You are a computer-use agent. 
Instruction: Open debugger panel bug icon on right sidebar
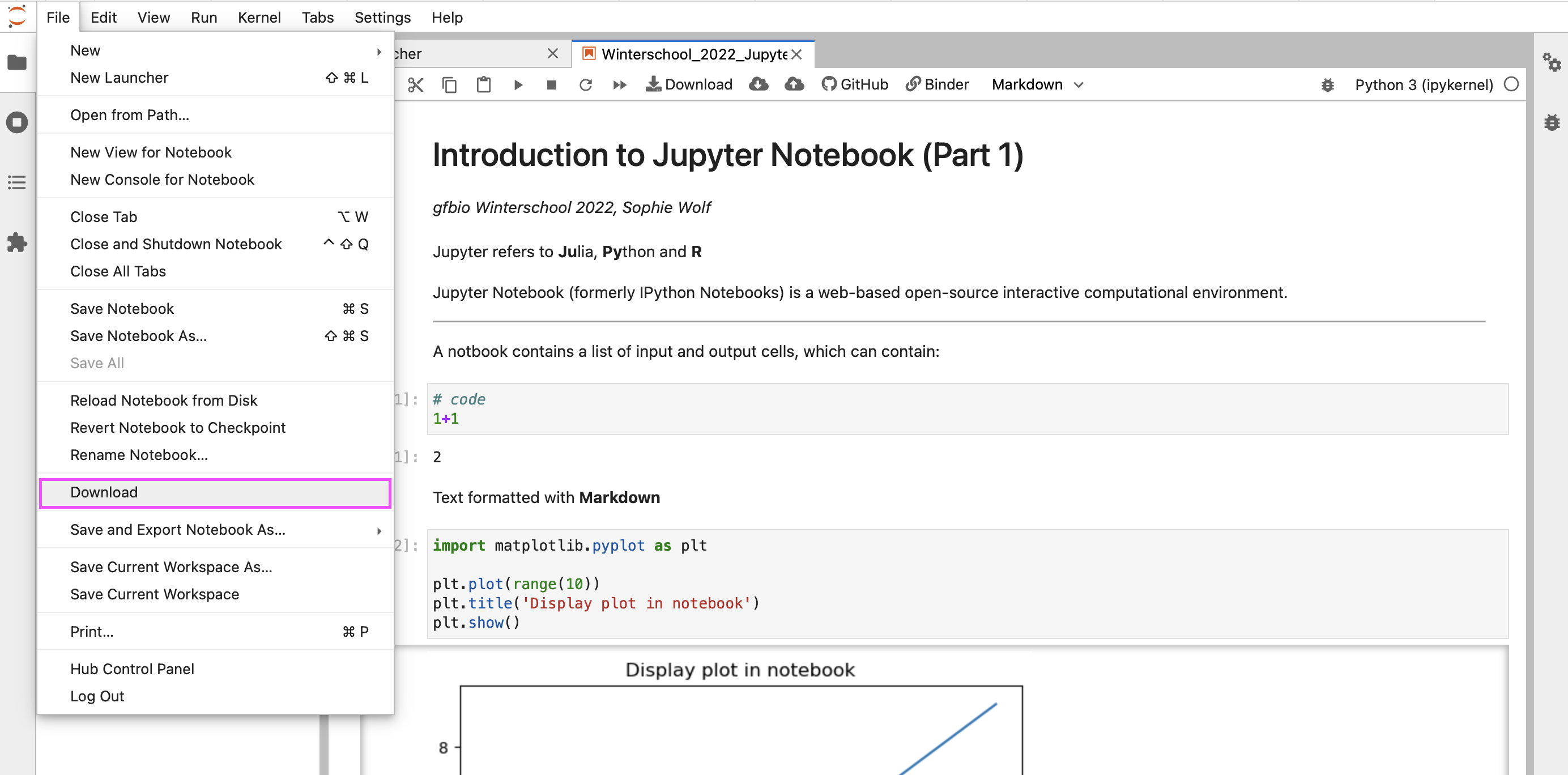pos(1552,122)
